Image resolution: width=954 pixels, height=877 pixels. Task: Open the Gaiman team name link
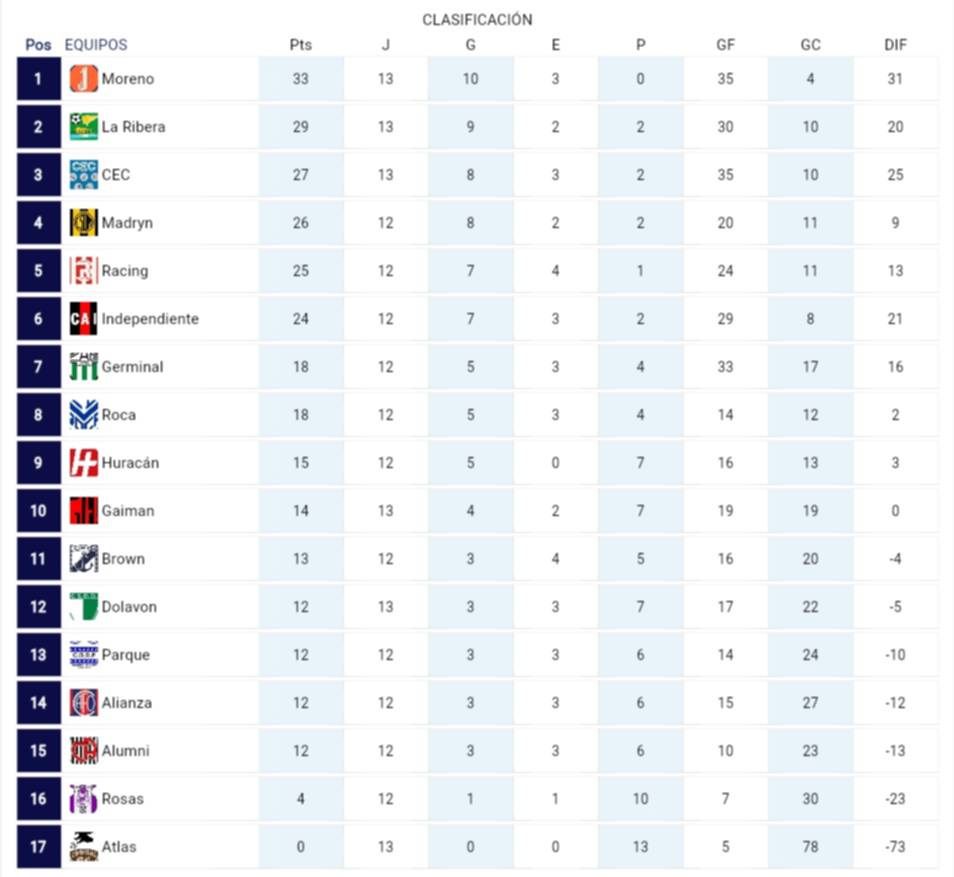(128, 511)
